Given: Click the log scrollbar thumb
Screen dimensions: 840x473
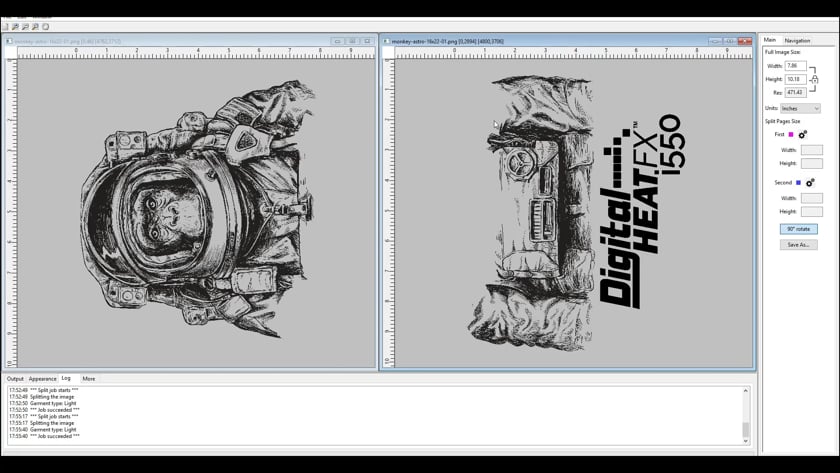Looking at the screenshot, I should tap(745, 430).
